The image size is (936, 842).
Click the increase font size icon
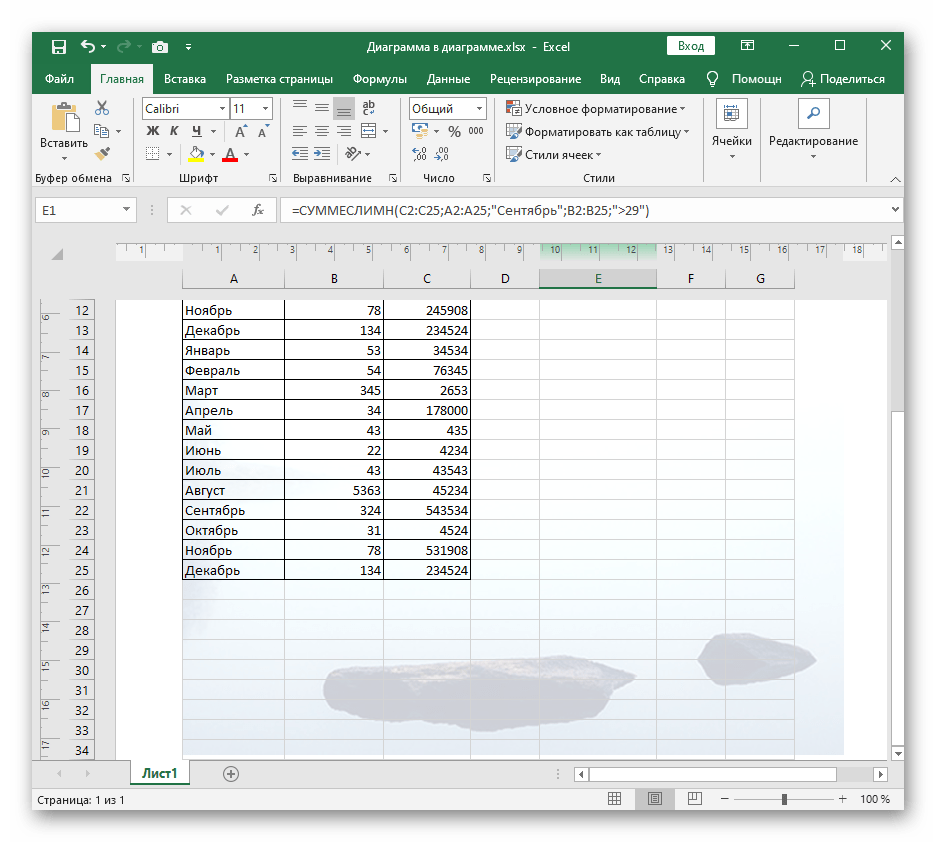241,131
